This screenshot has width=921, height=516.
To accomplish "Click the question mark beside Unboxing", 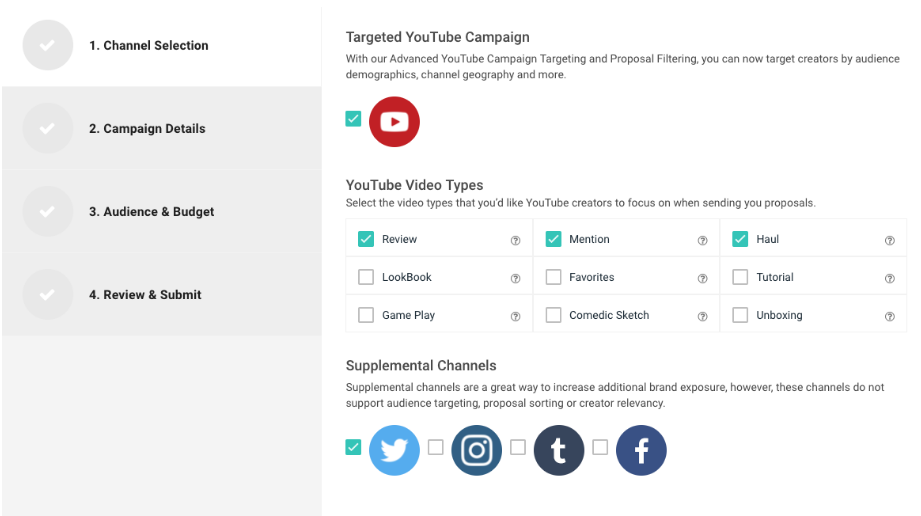I will (x=889, y=316).
